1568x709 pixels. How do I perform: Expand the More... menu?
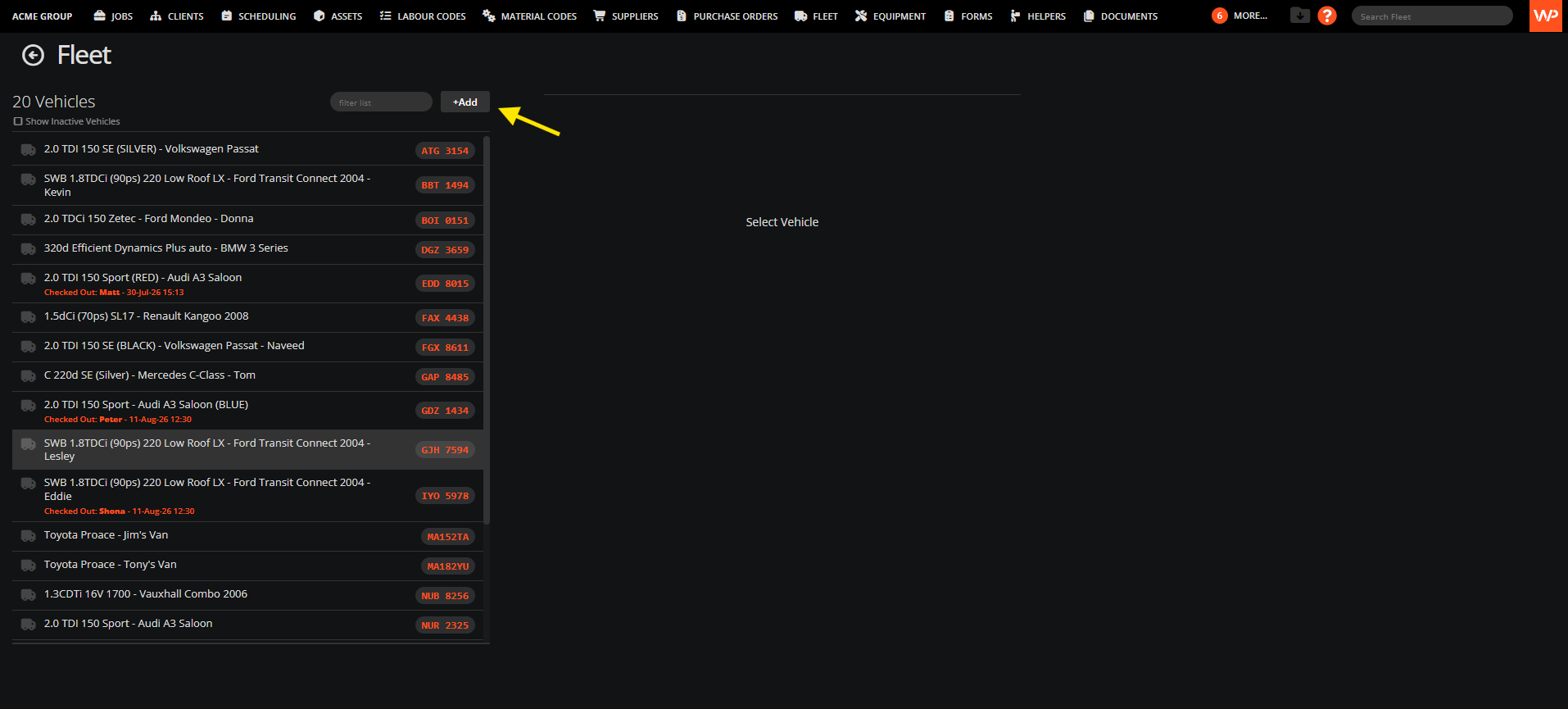point(1250,16)
